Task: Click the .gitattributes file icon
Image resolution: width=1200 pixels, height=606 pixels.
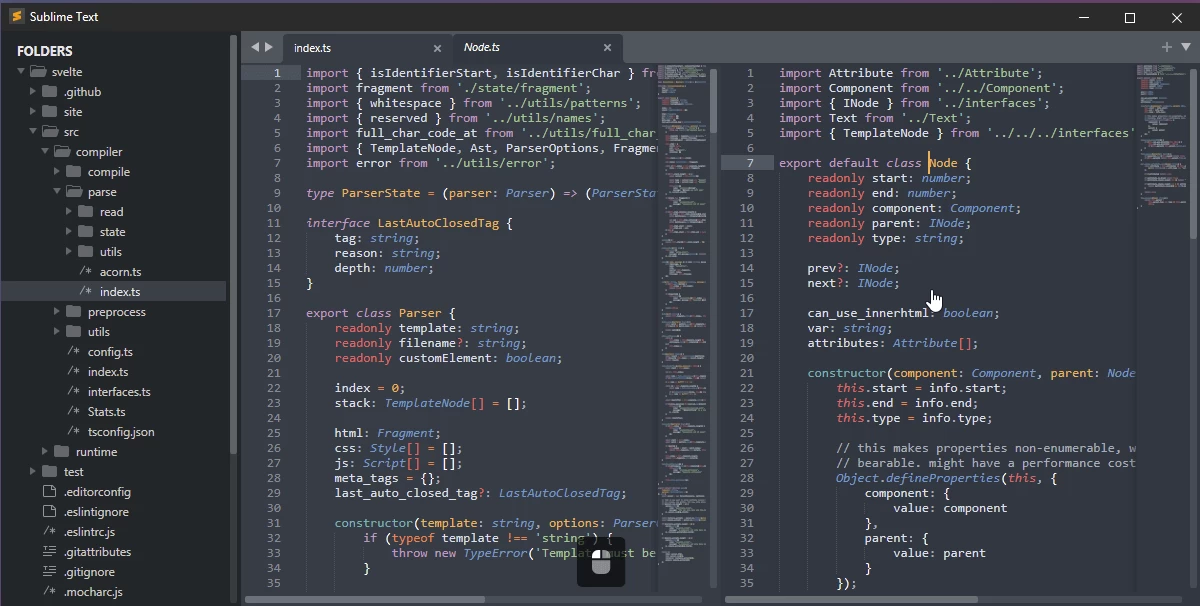Action: [x=49, y=552]
